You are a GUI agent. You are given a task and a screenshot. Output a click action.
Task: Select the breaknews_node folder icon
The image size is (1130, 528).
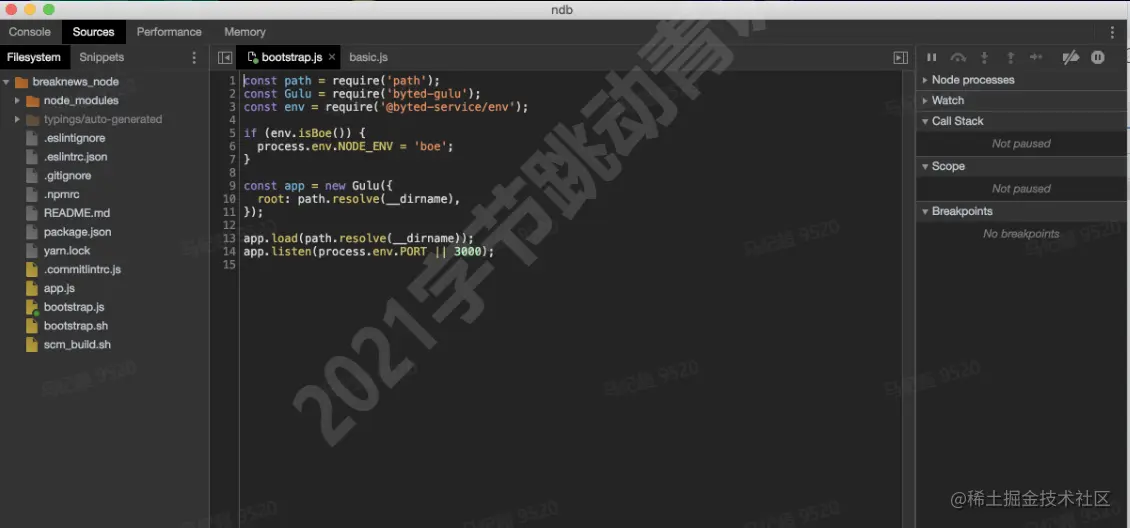(x=21, y=82)
